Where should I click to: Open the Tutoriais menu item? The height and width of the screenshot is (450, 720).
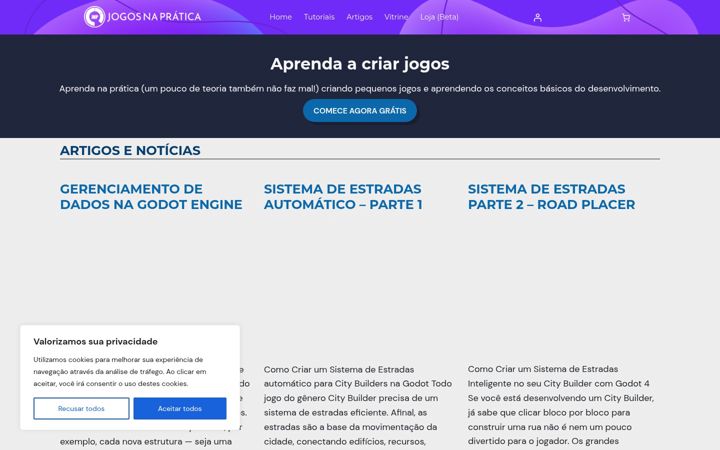[x=319, y=17]
